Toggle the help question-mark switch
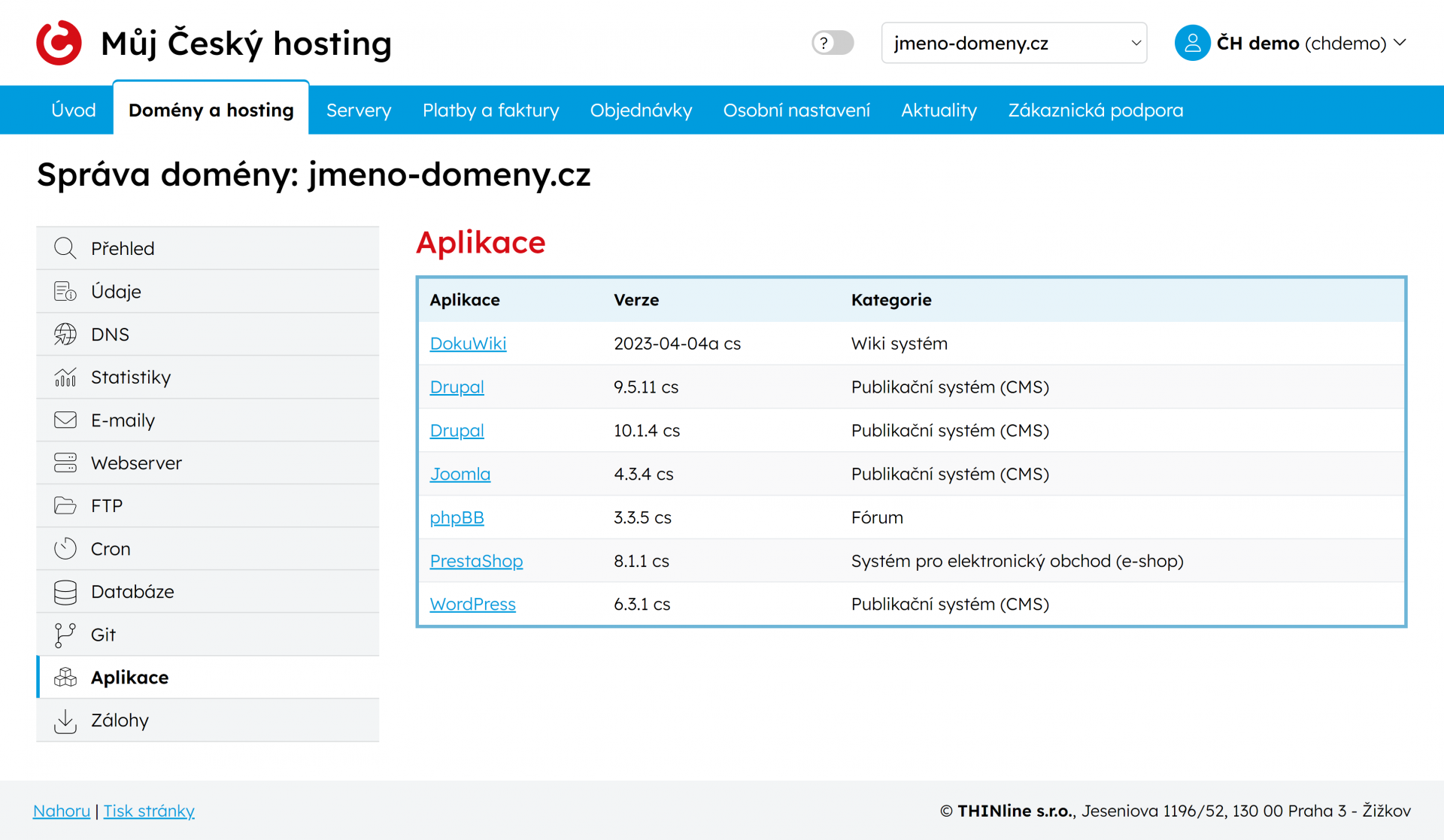Image resolution: width=1444 pixels, height=840 pixels. (x=833, y=43)
